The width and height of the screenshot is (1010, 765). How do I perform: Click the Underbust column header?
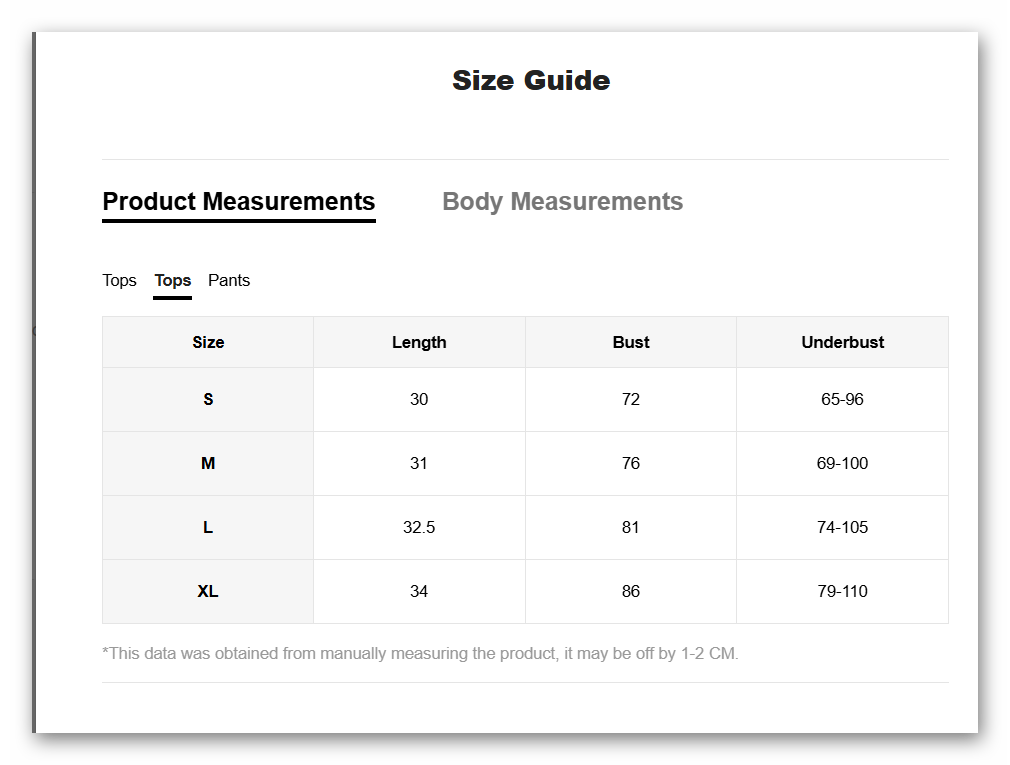842,342
